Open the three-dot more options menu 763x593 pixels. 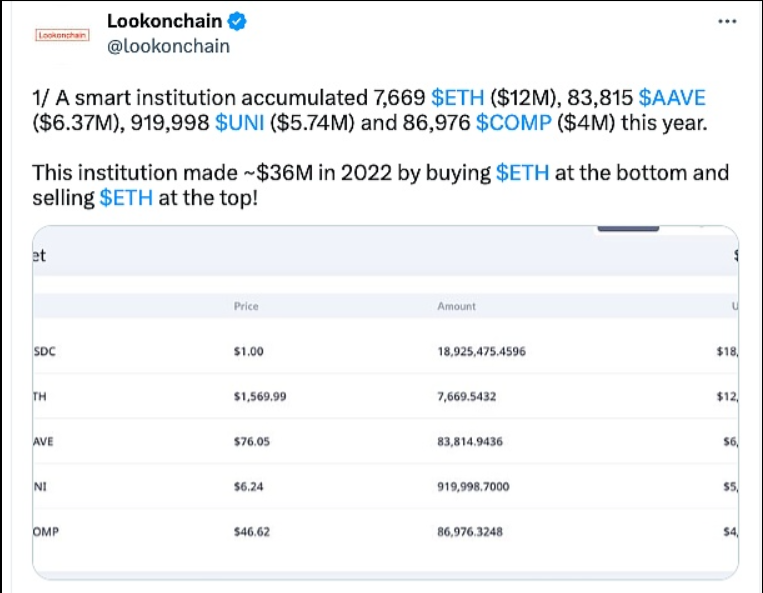click(x=727, y=21)
